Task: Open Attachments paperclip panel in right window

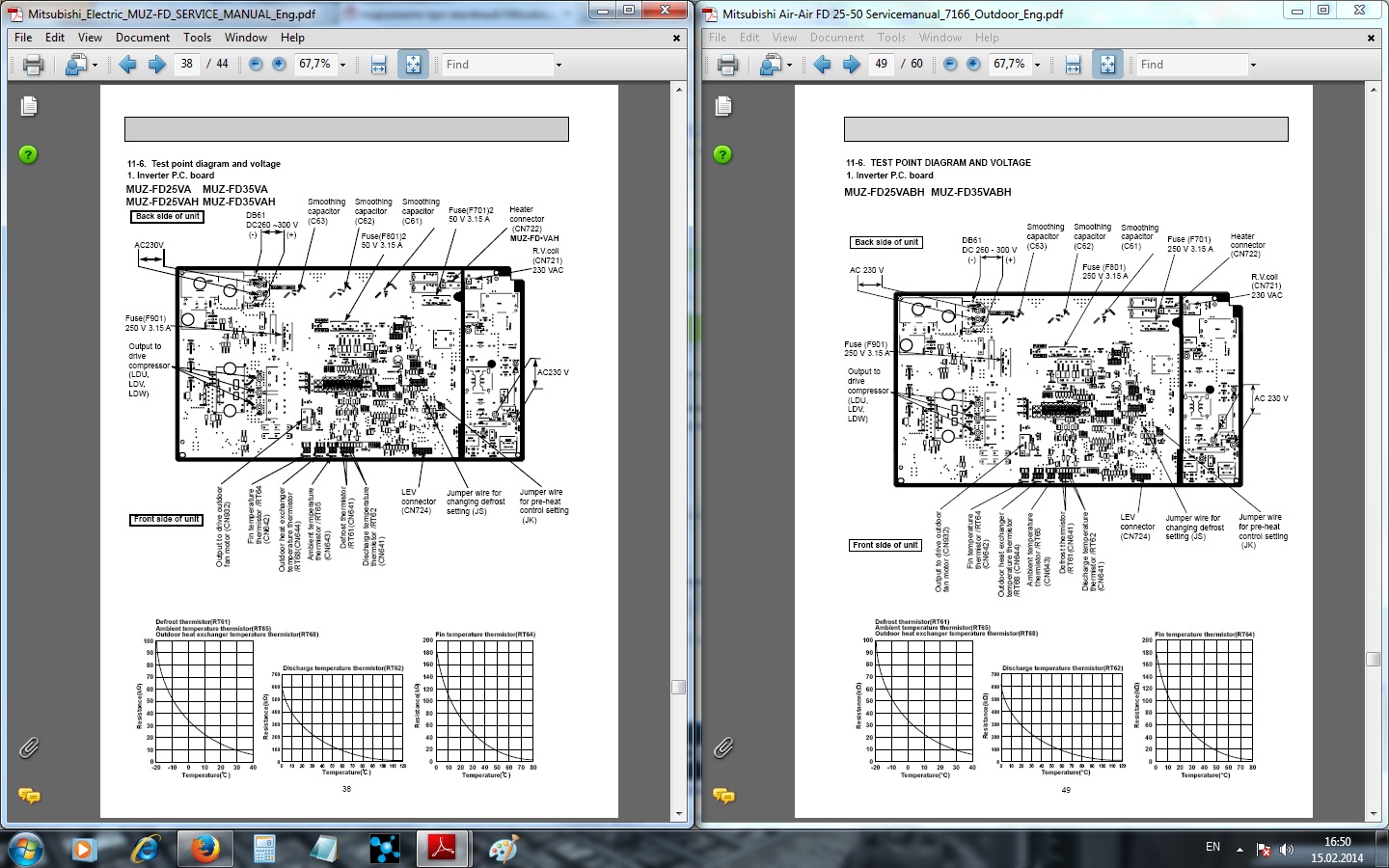Action: 723,747
